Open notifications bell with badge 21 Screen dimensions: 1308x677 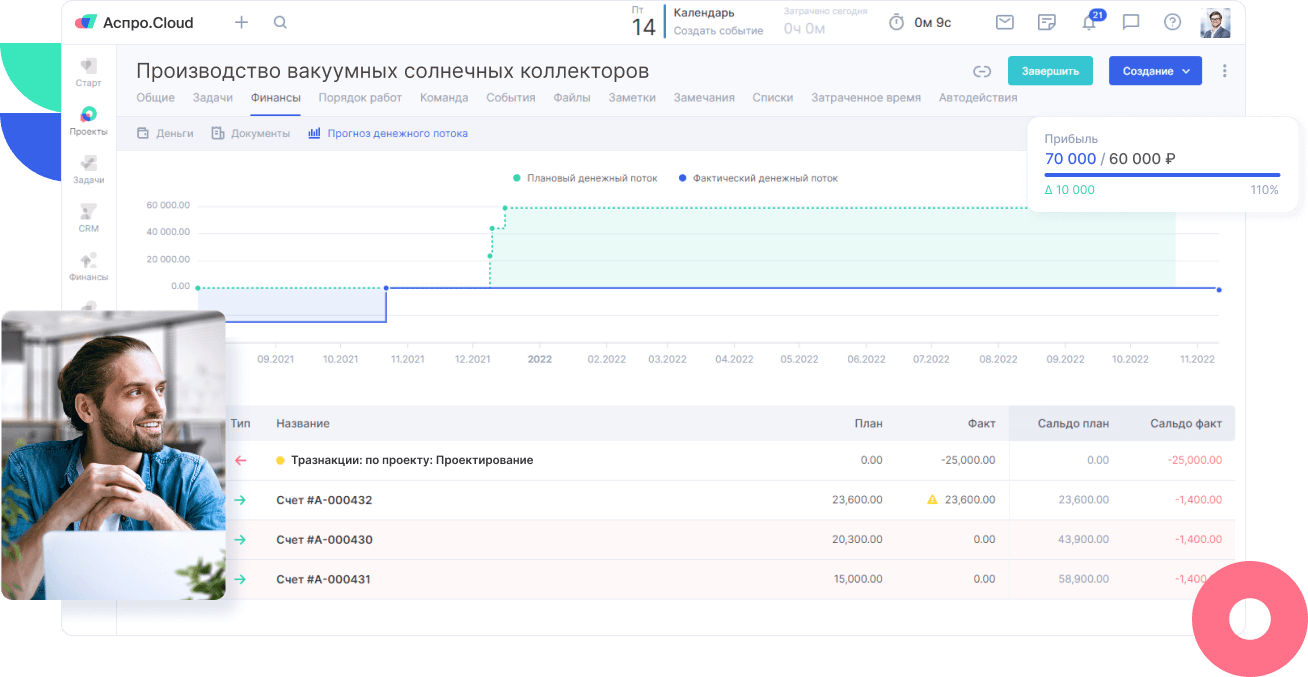click(1089, 23)
